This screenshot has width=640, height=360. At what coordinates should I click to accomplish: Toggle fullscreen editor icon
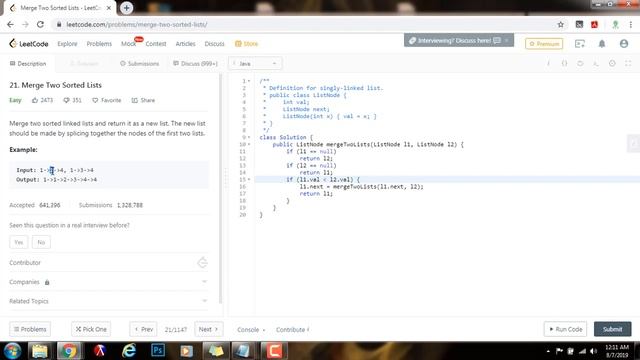628,63
